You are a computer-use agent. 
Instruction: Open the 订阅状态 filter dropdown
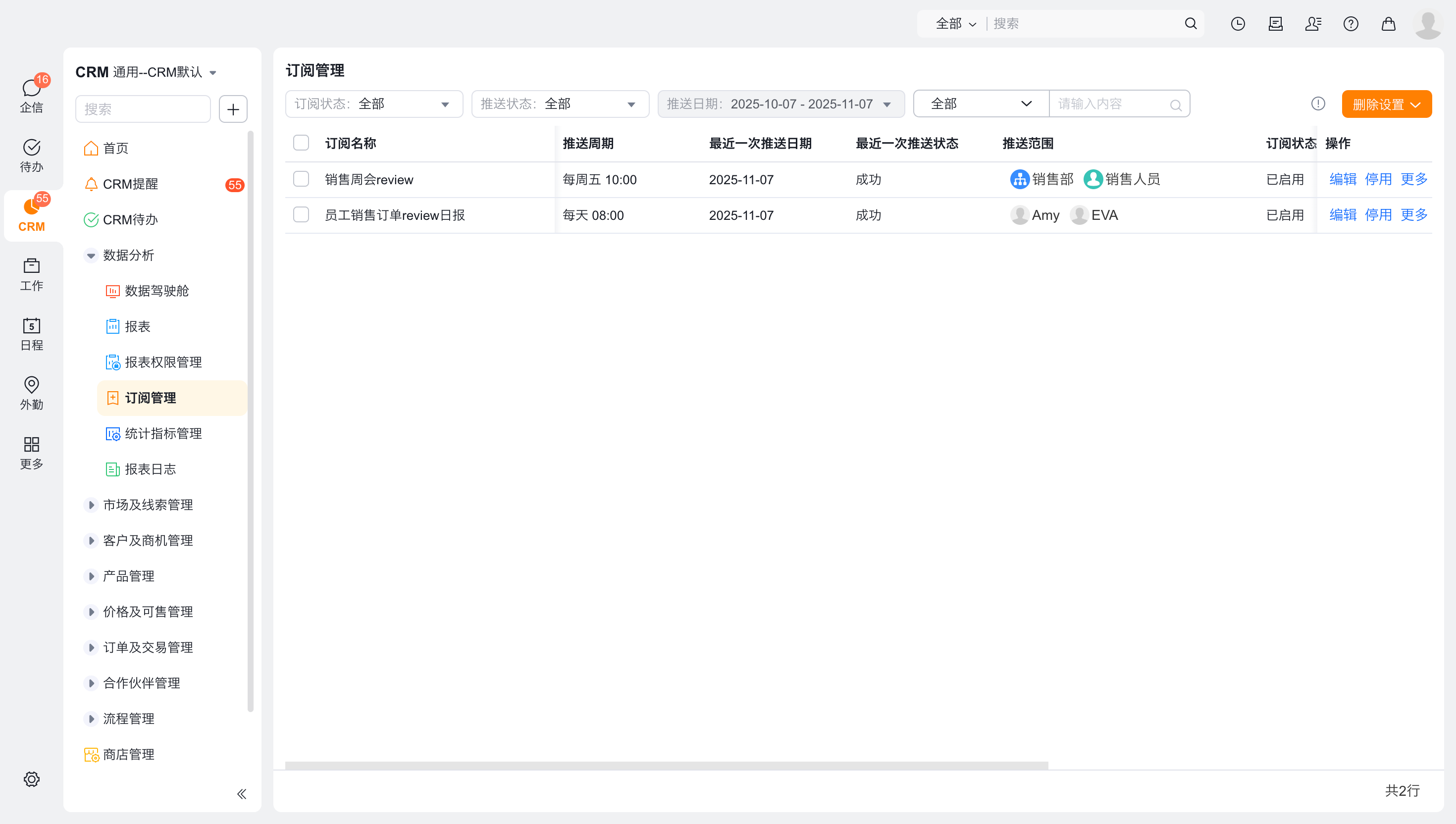[x=373, y=104]
